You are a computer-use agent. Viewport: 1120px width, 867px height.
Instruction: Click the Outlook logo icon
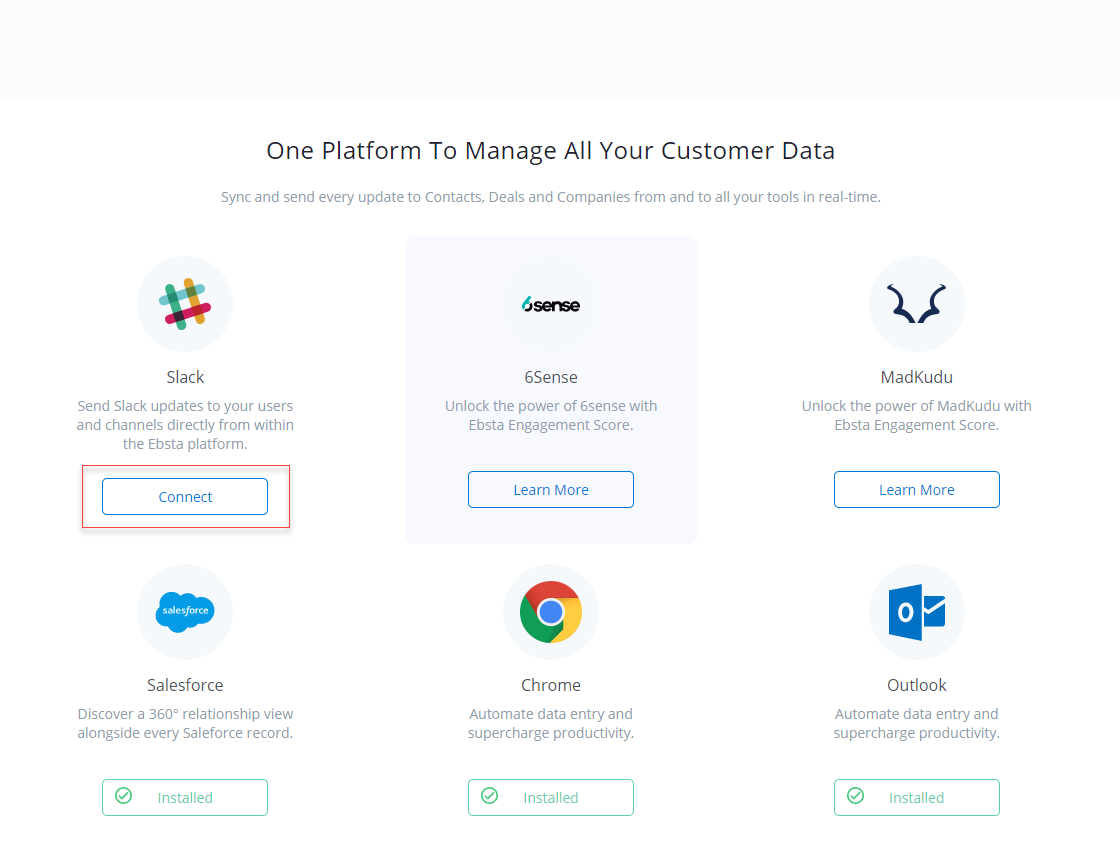[917, 611]
